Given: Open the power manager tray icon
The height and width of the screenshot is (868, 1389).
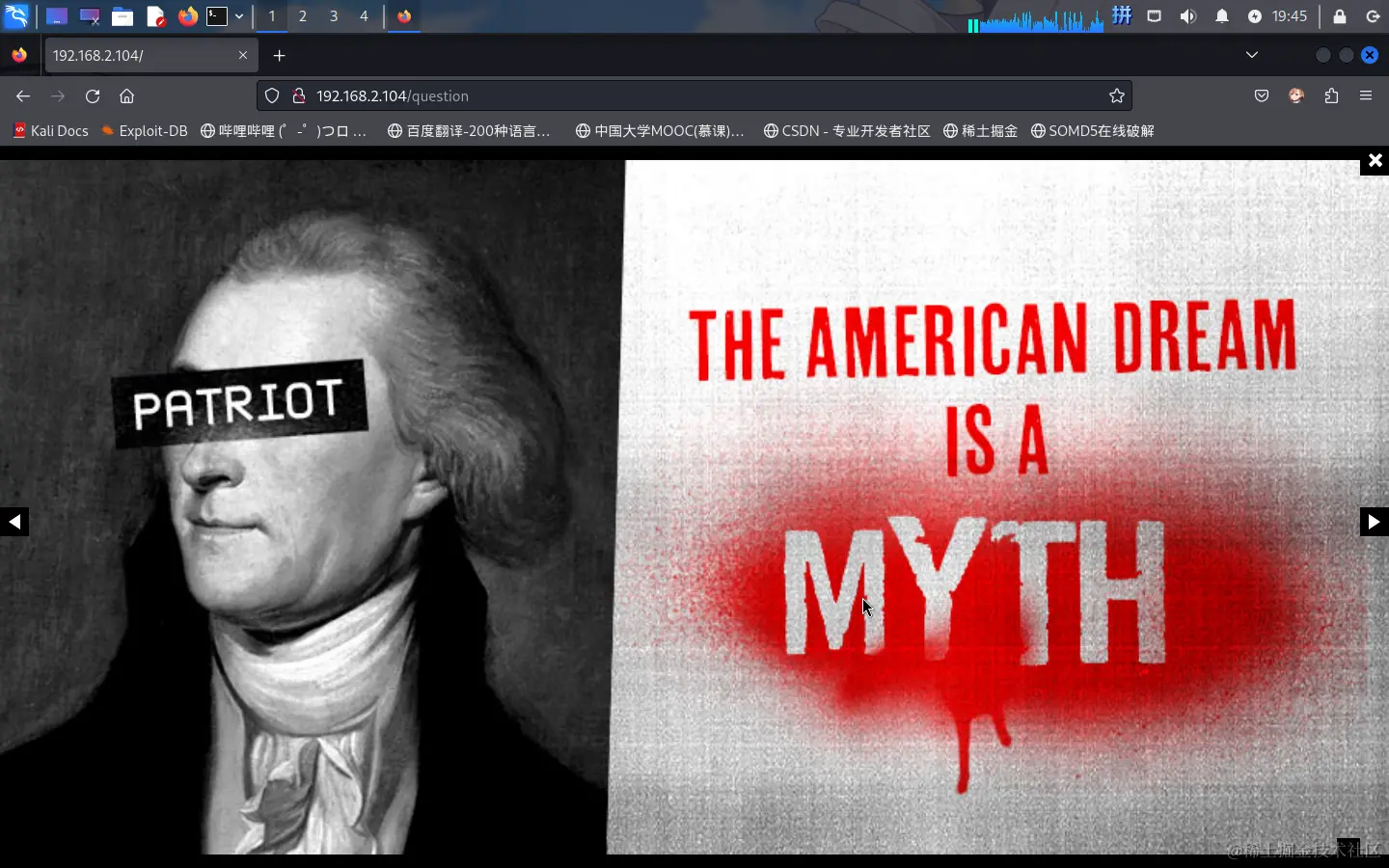Looking at the screenshot, I should (1254, 16).
